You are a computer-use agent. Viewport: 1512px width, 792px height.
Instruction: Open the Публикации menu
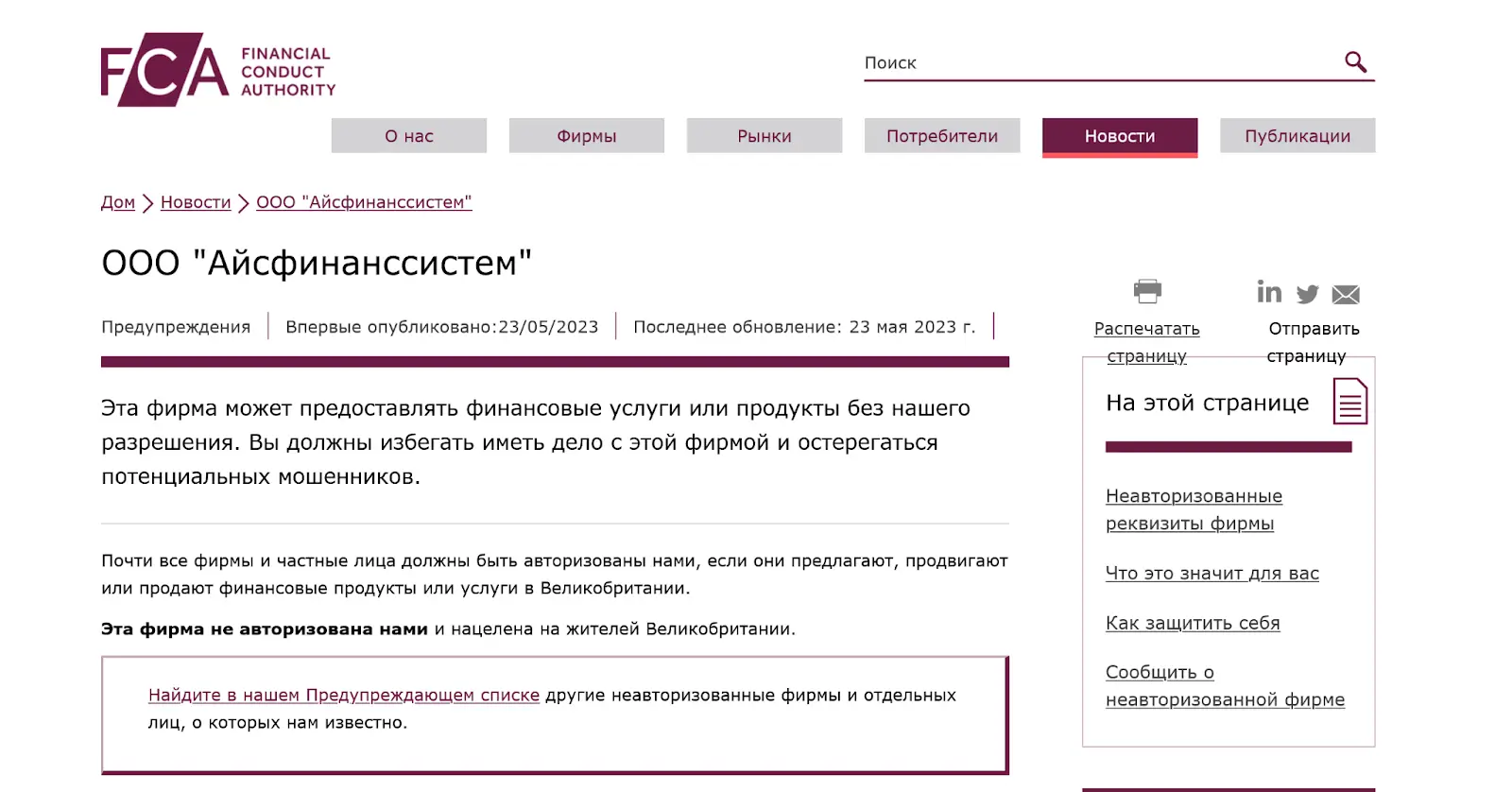point(1297,135)
